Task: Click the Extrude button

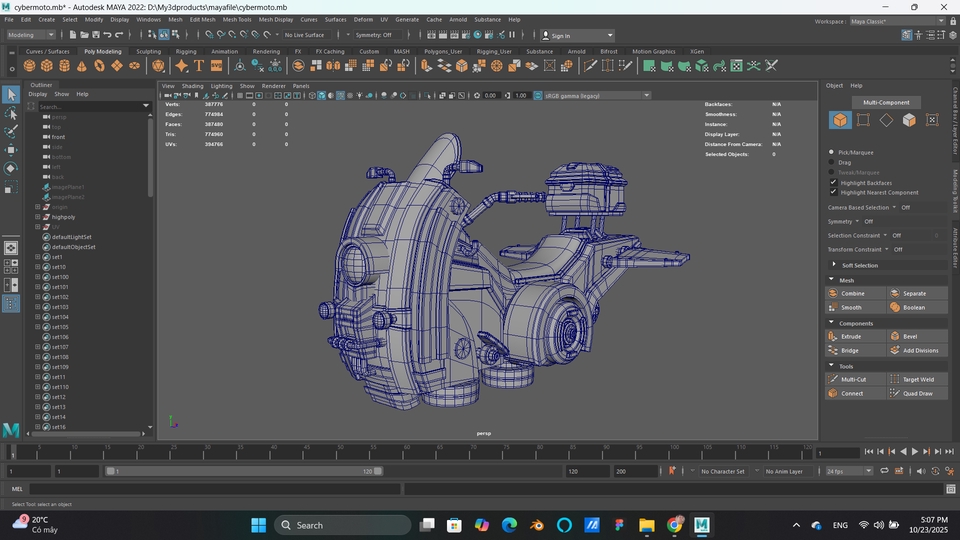Action: pyautogui.click(x=855, y=336)
